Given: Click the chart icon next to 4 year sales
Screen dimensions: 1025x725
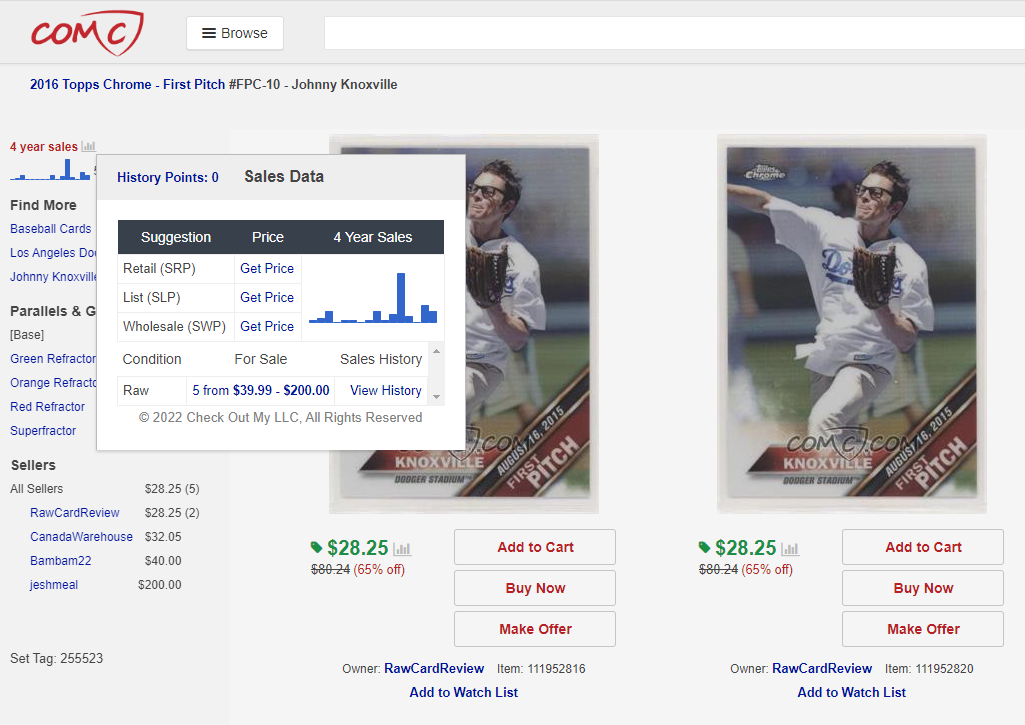Looking at the screenshot, I should [x=88, y=146].
